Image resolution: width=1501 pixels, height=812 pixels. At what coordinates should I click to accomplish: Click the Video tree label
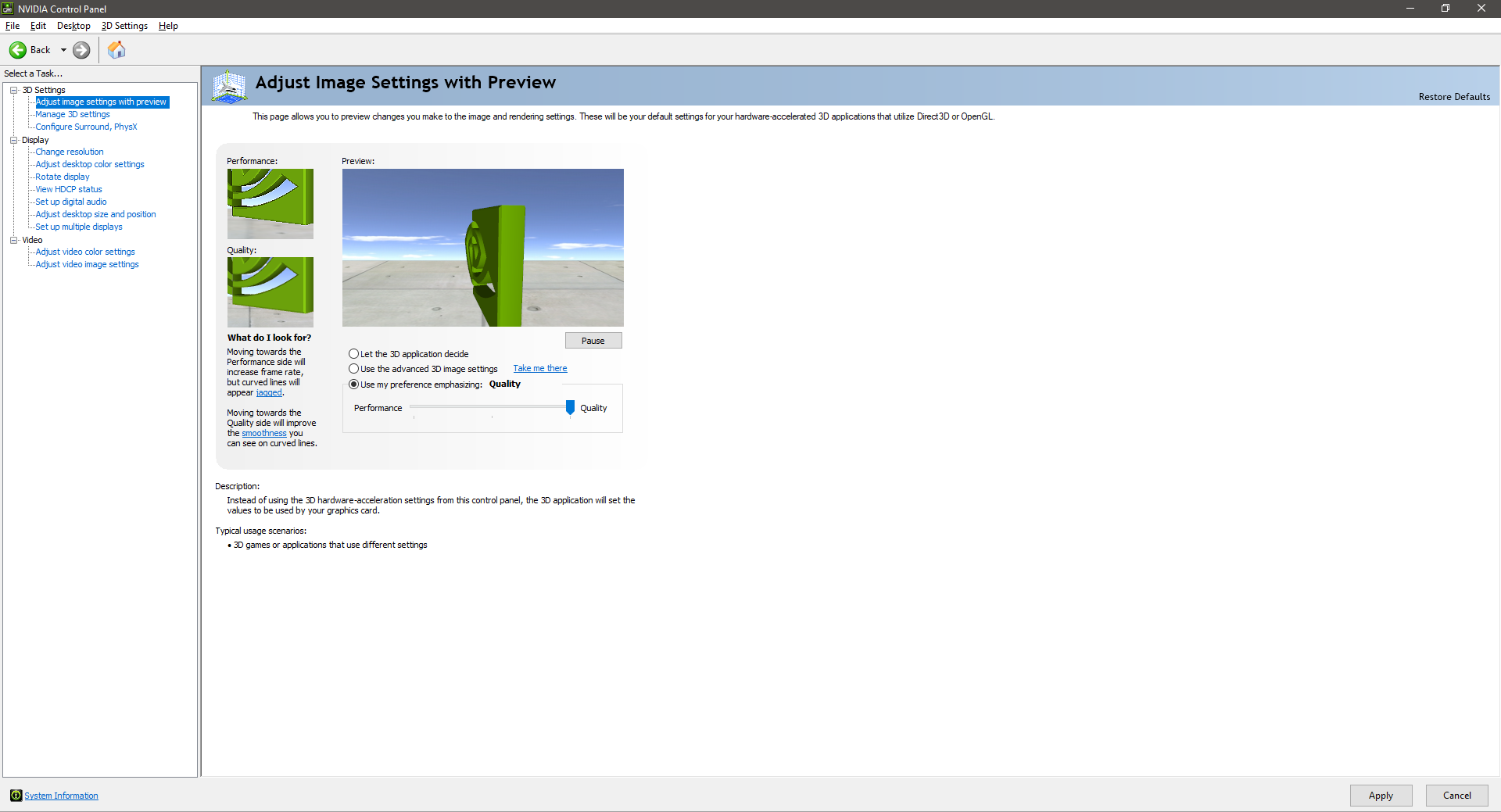point(32,240)
